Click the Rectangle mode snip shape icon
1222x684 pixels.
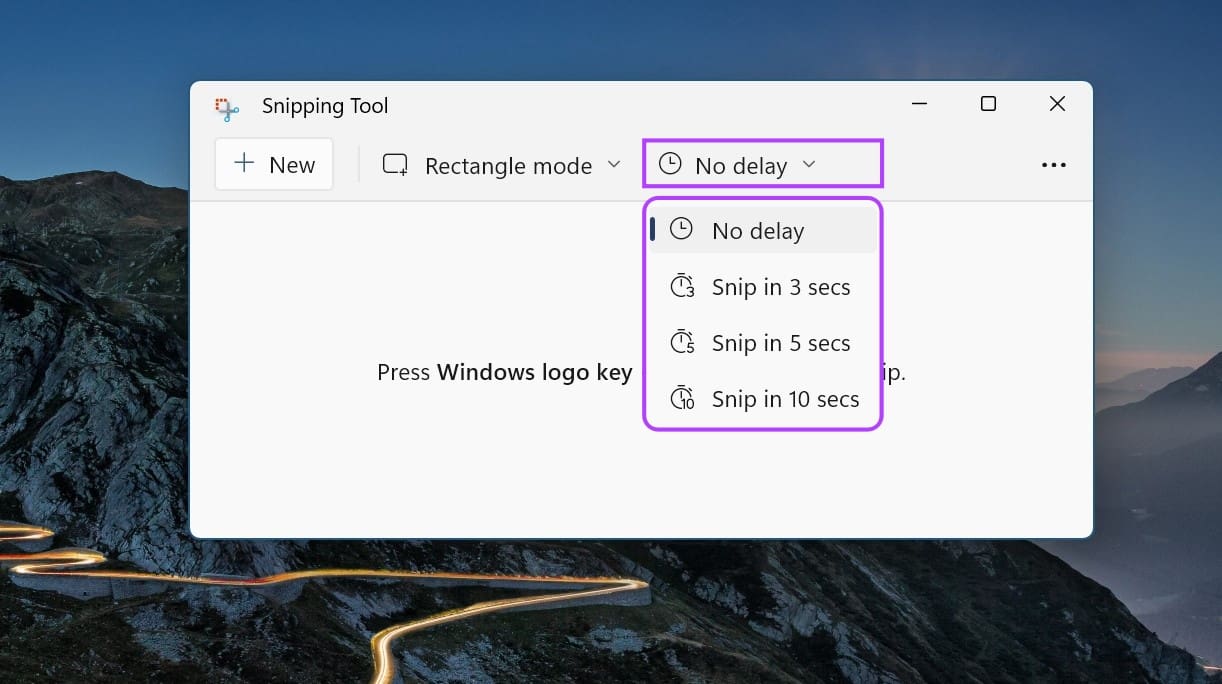click(x=395, y=164)
